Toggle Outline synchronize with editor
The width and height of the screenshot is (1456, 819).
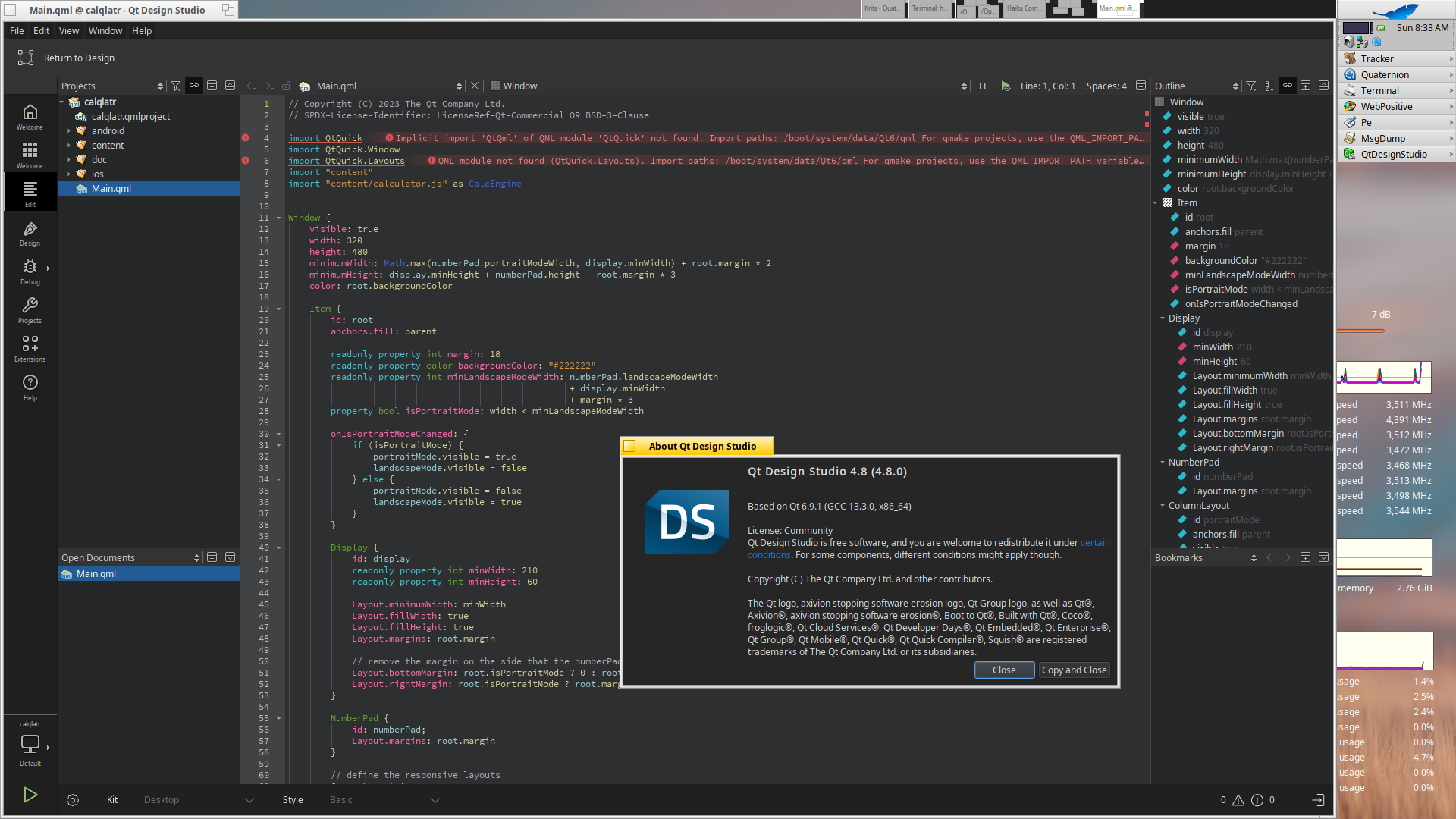click(x=1288, y=86)
